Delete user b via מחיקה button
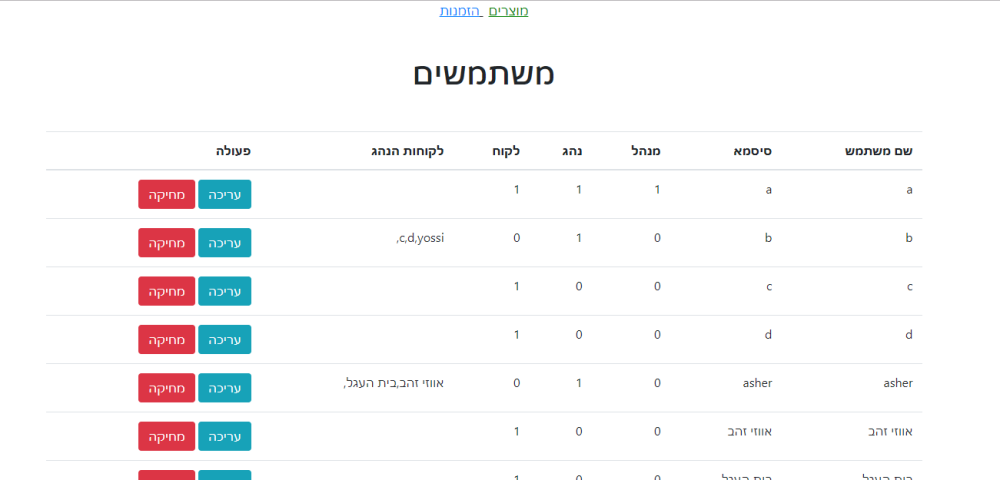The image size is (1000, 480). click(166, 243)
